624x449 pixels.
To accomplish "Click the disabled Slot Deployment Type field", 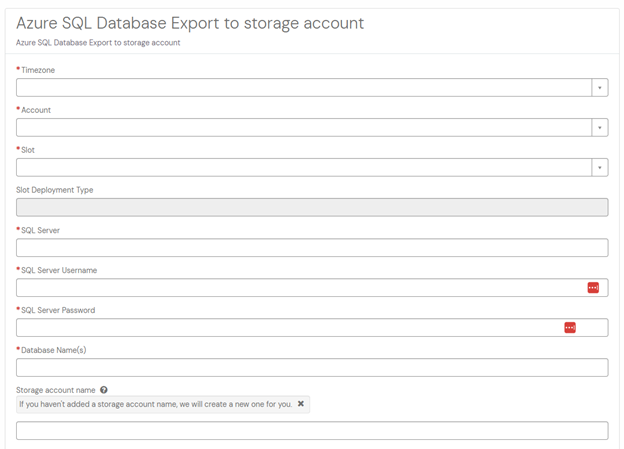I will point(312,207).
